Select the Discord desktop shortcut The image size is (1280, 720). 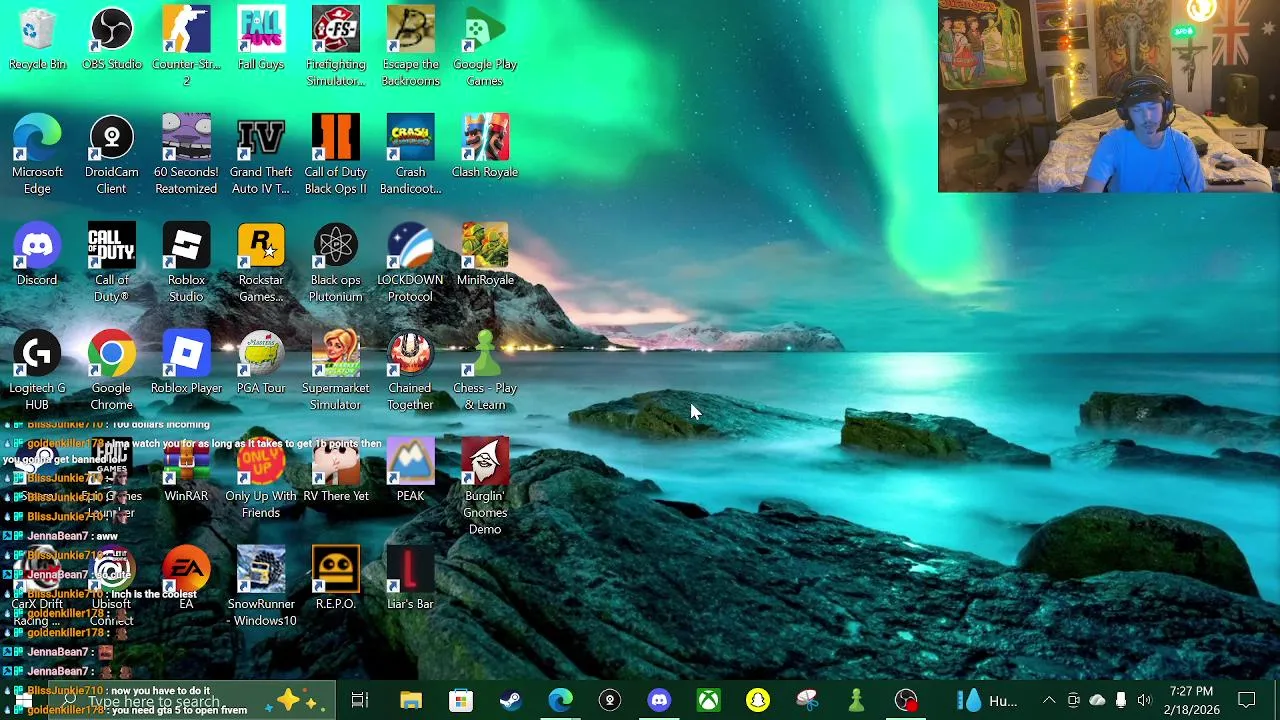pyautogui.click(x=37, y=256)
